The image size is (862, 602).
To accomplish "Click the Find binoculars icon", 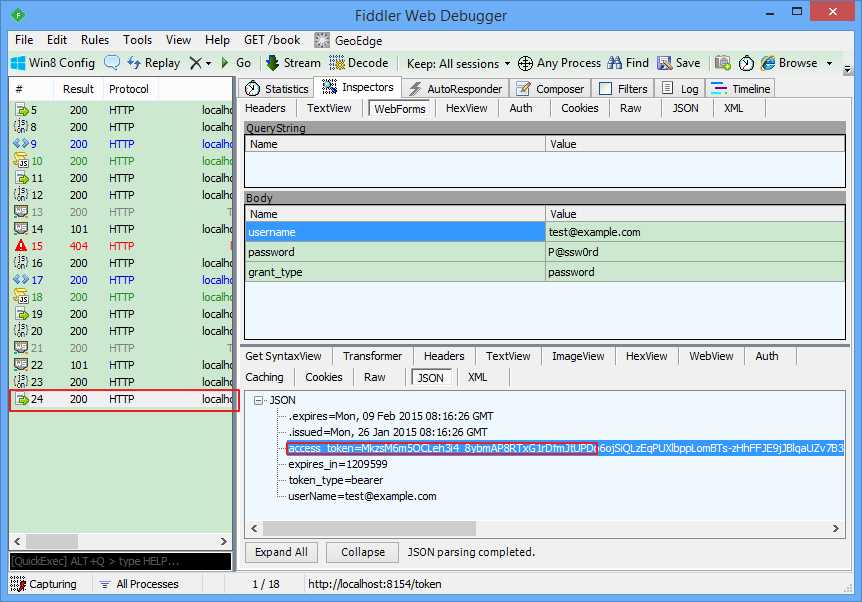I will coord(614,63).
